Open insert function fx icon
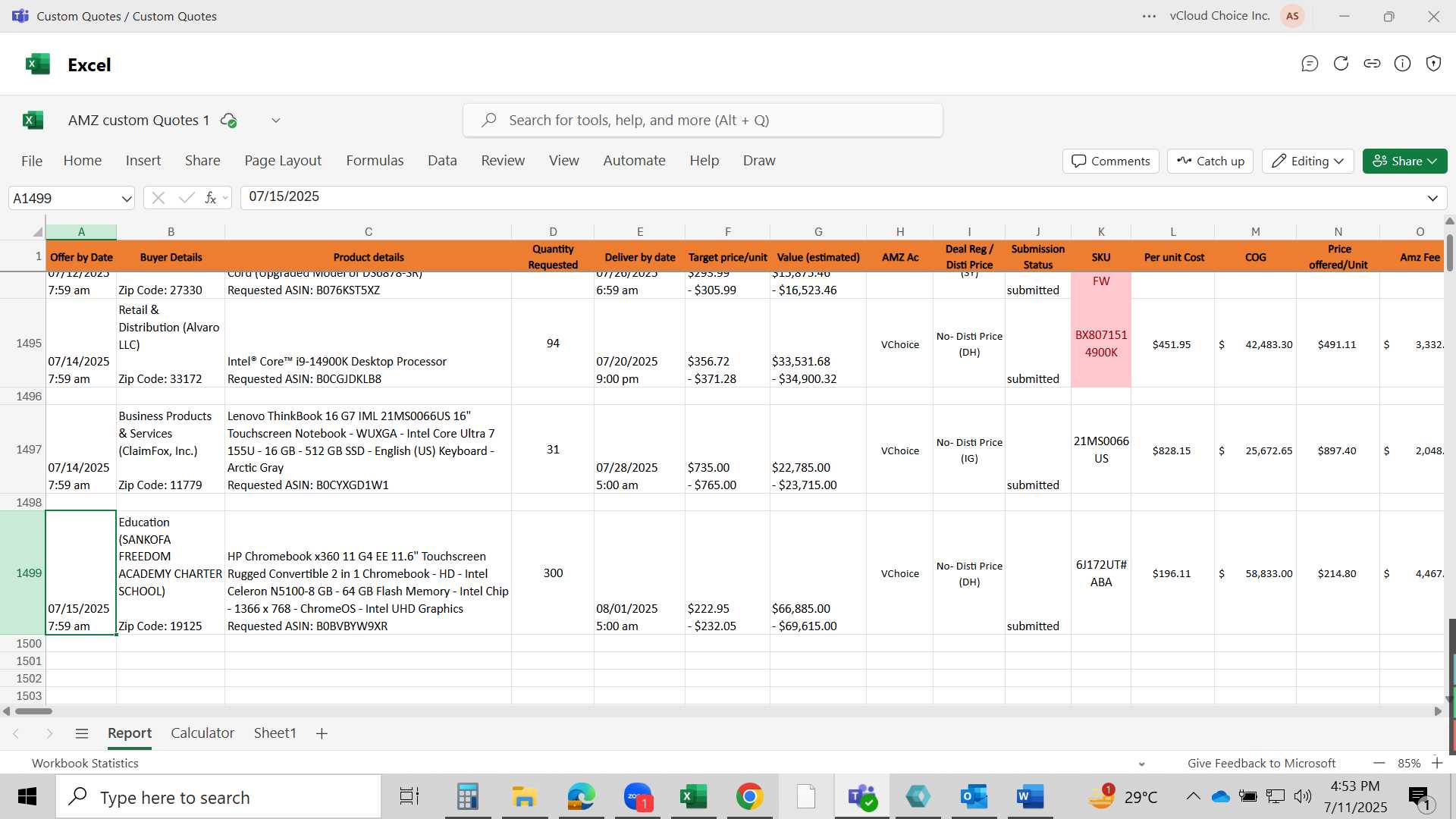1456x819 pixels. point(211,198)
